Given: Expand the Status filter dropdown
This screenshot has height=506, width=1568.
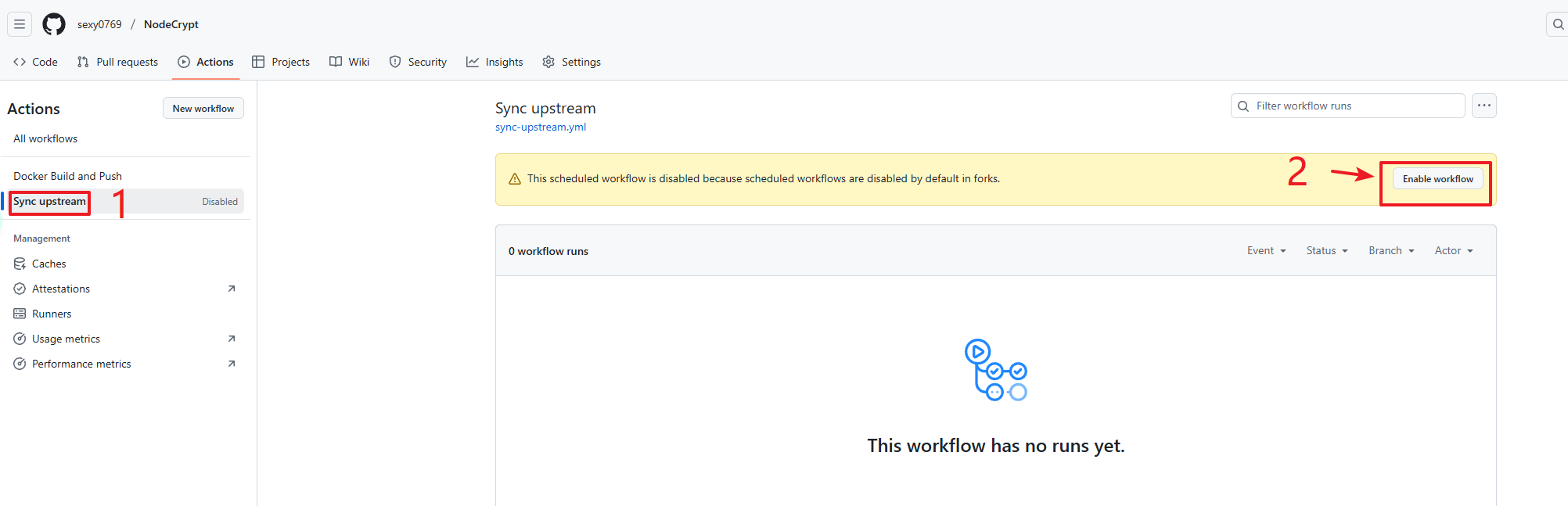Looking at the screenshot, I should [1326, 251].
